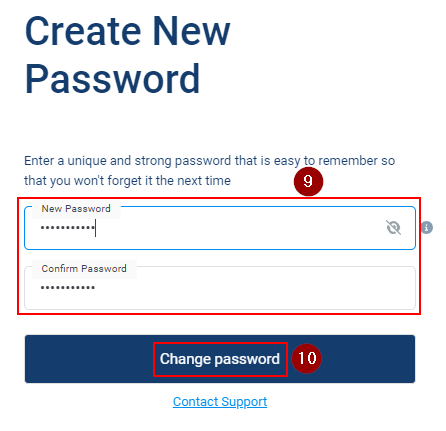Image resolution: width=446 pixels, height=431 pixels.
Task: Click the red step 9 marker
Action: click(x=308, y=181)
